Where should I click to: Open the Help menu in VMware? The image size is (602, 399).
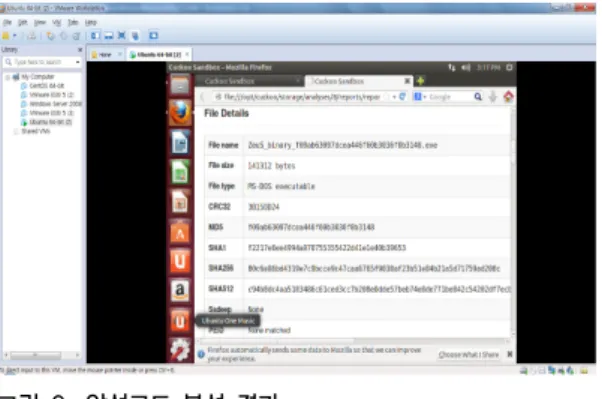click(91, 22)
